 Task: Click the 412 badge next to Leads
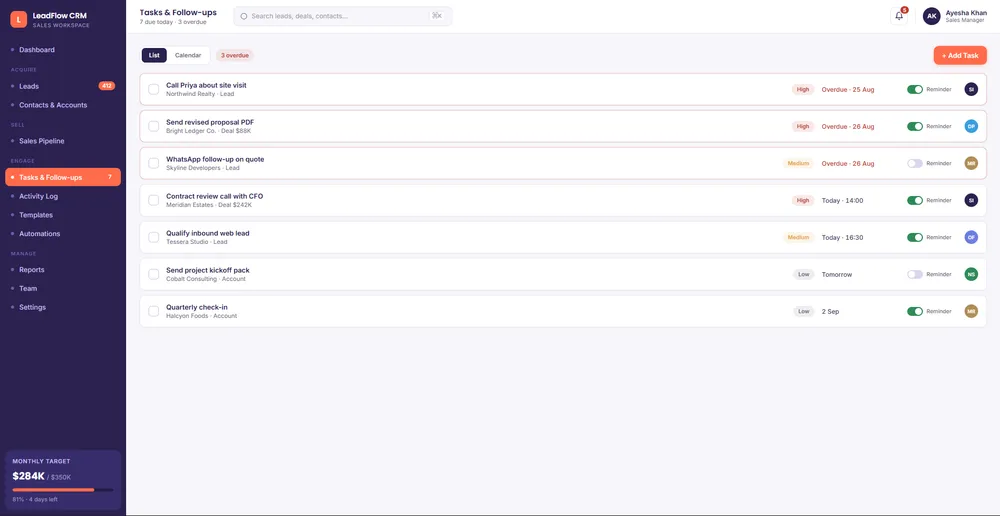click(107, 86)
